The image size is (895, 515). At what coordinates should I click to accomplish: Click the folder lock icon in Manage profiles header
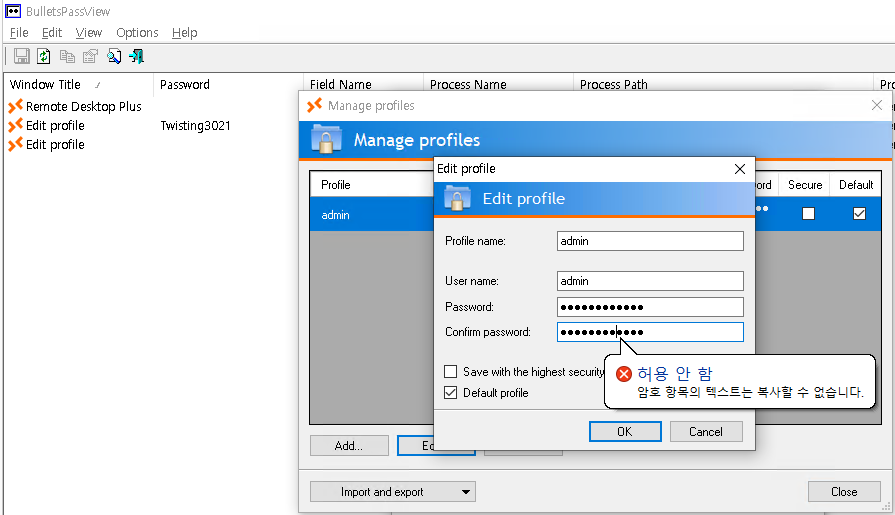point(326,140)
